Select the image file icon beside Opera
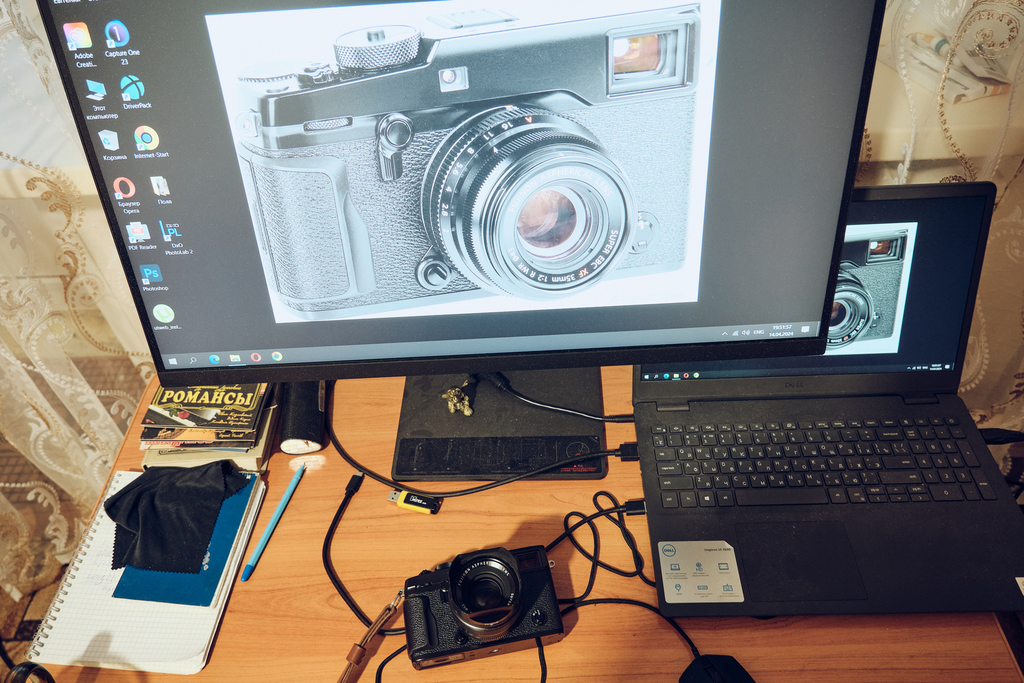The height and width of the screenshot is (683, 1024). pyautogui.click(x=160, y=186)
